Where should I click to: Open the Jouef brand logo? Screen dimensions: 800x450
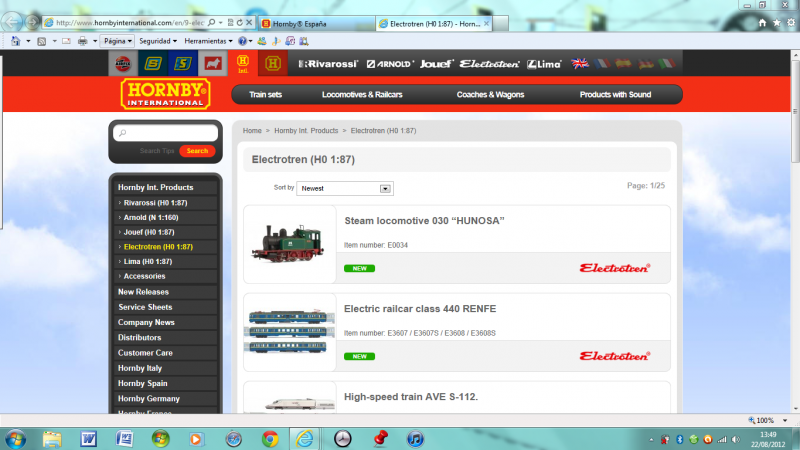point(436,64)
